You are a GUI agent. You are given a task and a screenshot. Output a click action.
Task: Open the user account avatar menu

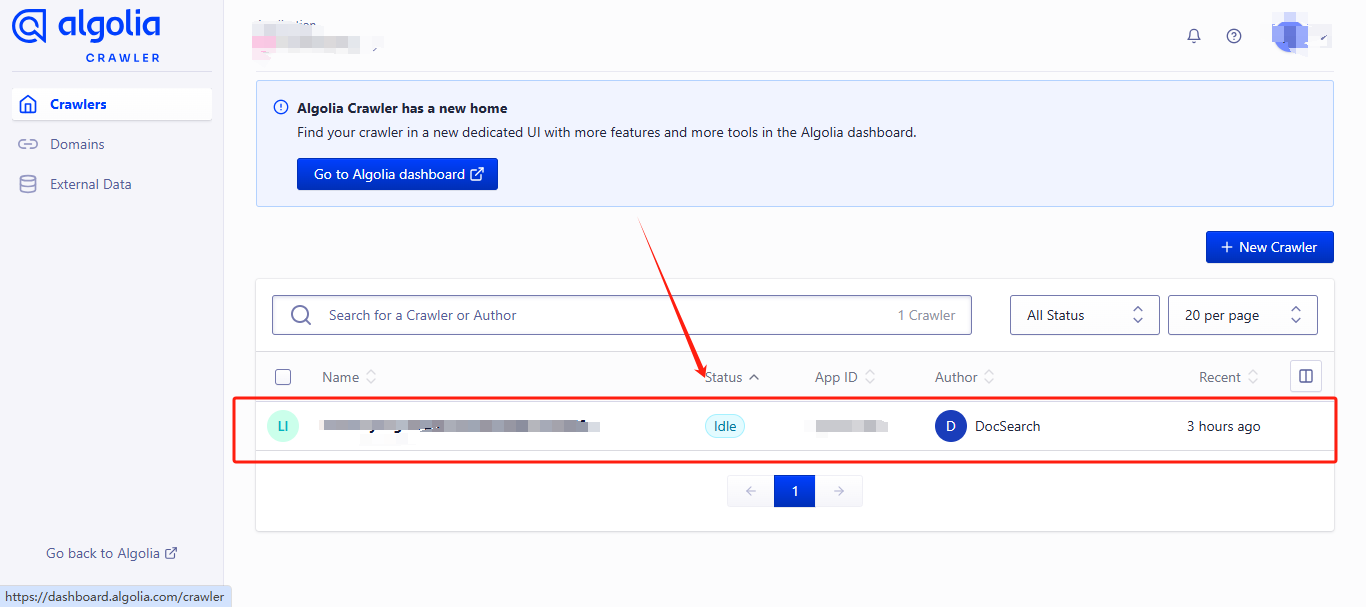(x=1299, y=36)
